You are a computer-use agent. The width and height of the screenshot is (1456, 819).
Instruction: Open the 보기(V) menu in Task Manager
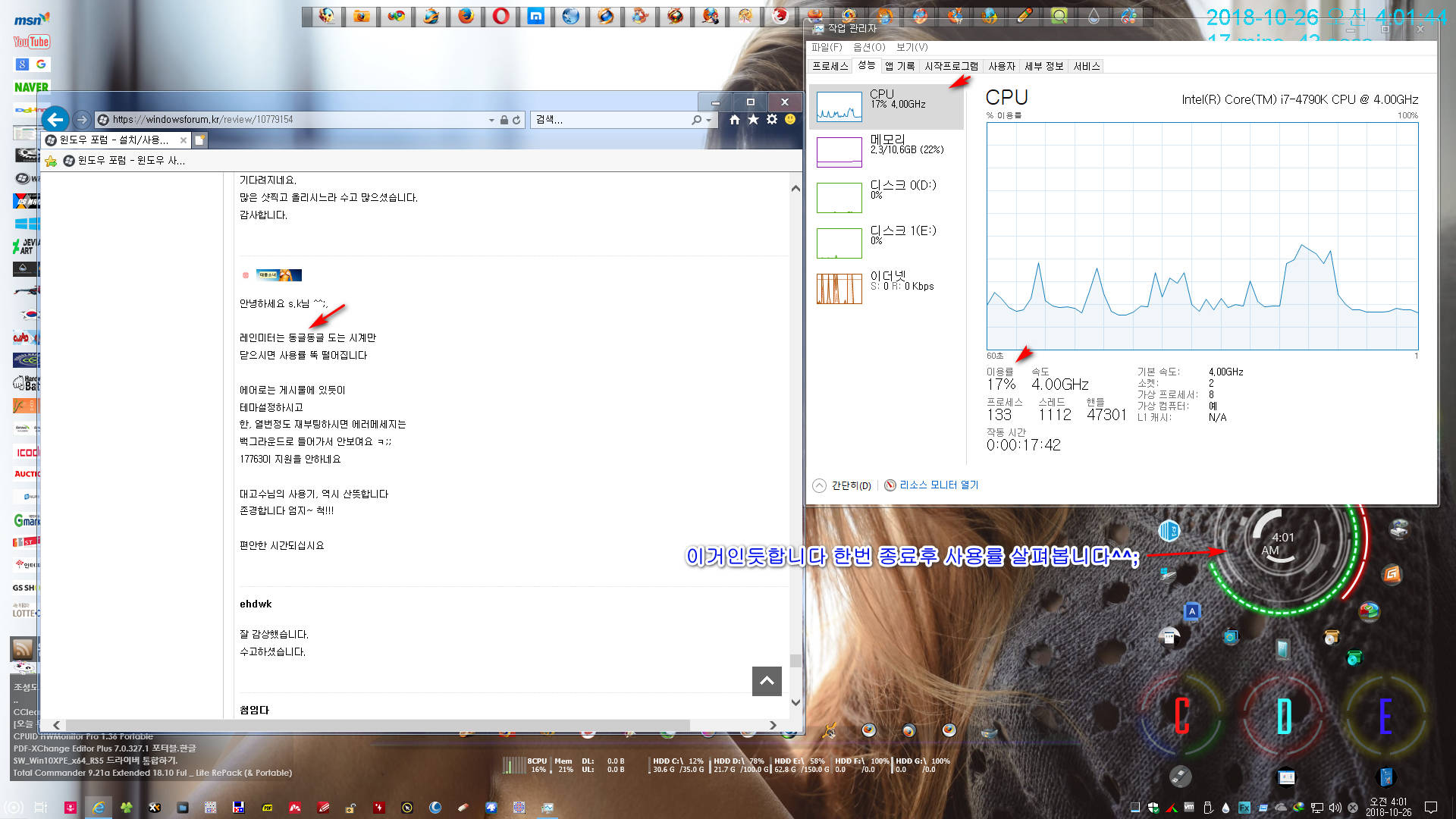tap(912, 47)
